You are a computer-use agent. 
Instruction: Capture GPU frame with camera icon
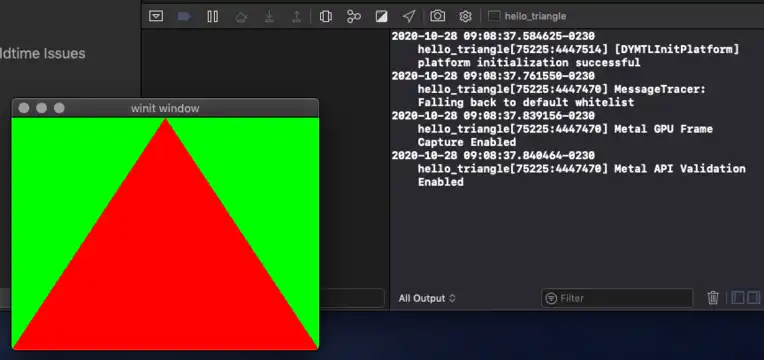click(x=437, y=16)
